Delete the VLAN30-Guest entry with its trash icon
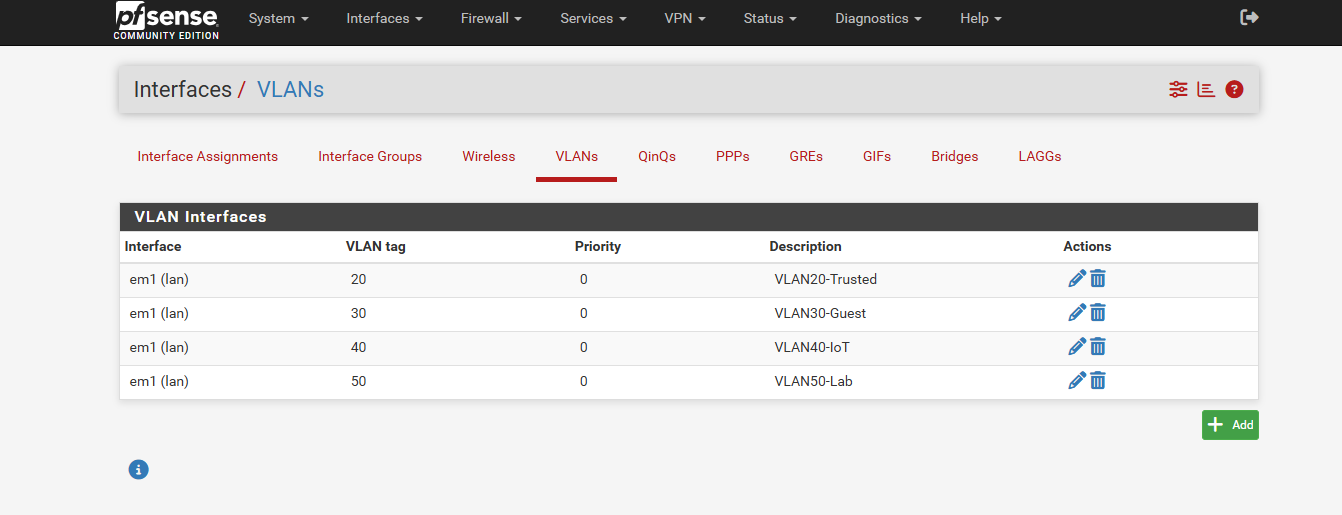The width and height of the screenshot is (1342, 515). point(1097,313)
